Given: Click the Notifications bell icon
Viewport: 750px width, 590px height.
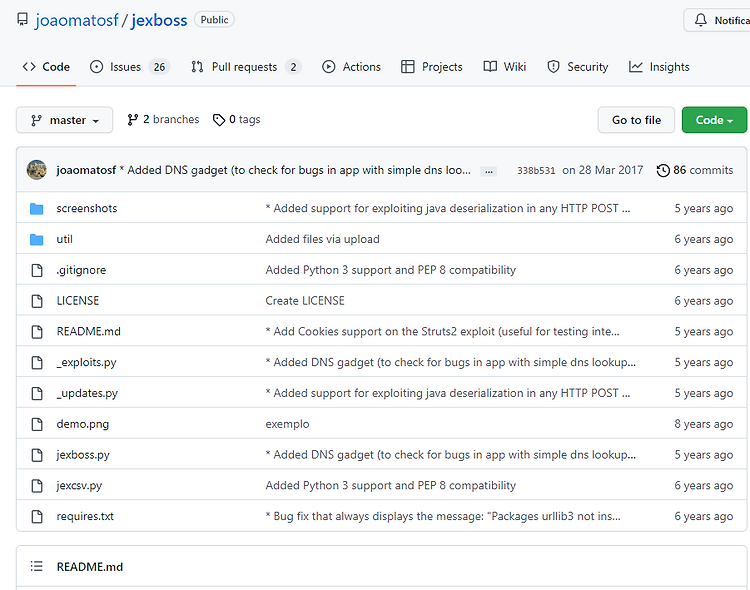Looking at the screenshot, I should [701, 20].
